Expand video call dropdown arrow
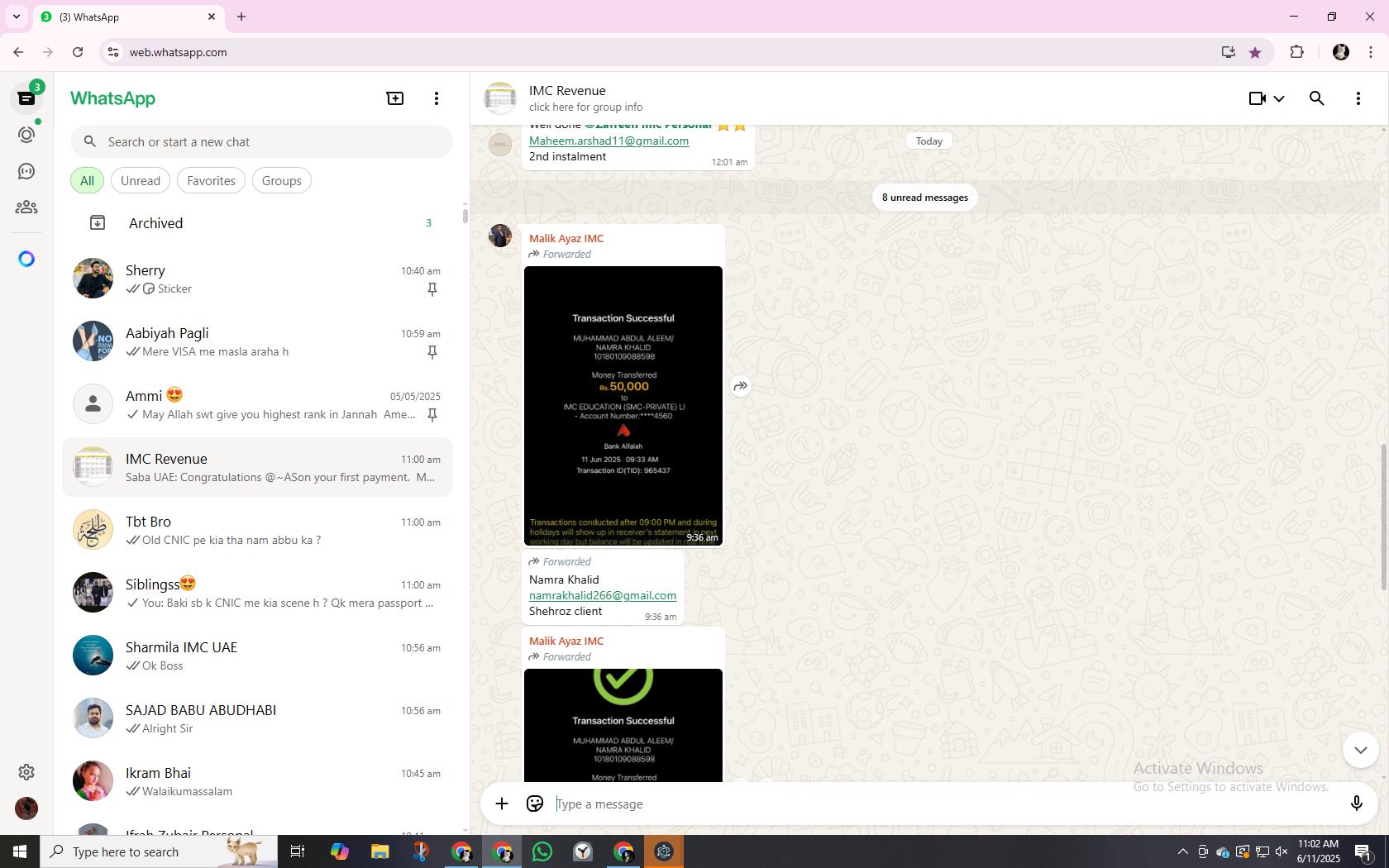1389x868 pixels. coord(1279,98)
